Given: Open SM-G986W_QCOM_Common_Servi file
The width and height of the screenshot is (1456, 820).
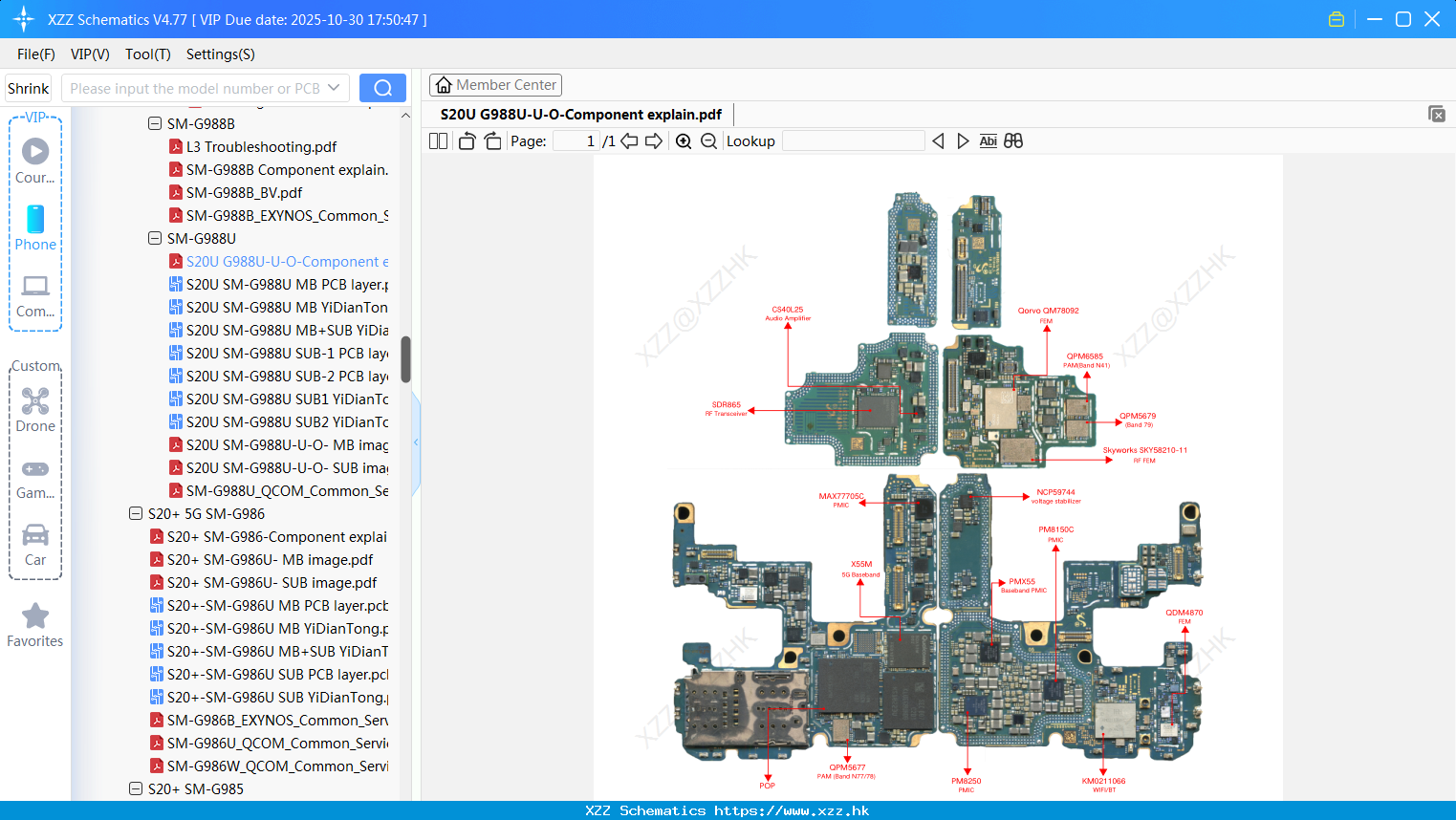Looking at the screenshot, I should pos(277,766).
